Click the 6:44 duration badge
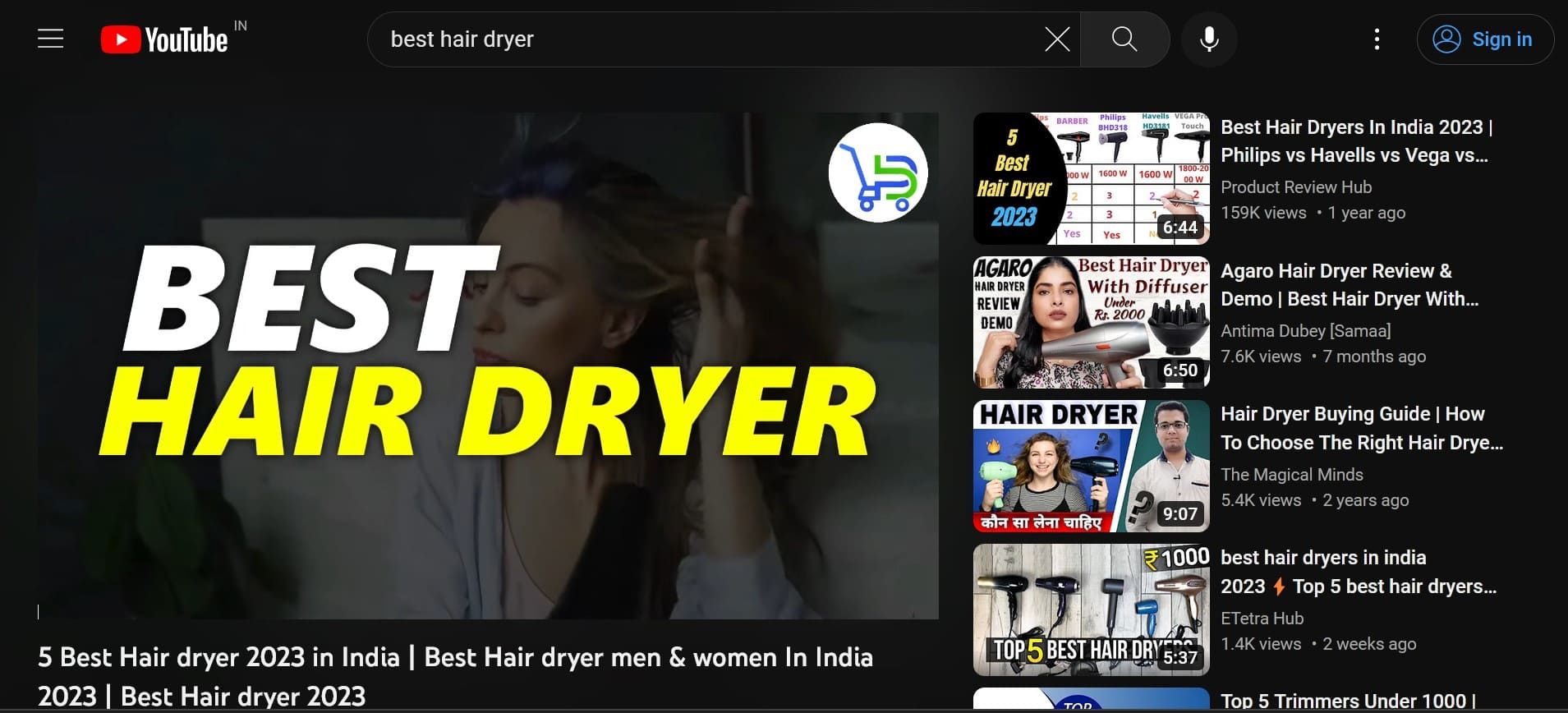This screenshot has height=713, width=1568. pos(1180,227)
